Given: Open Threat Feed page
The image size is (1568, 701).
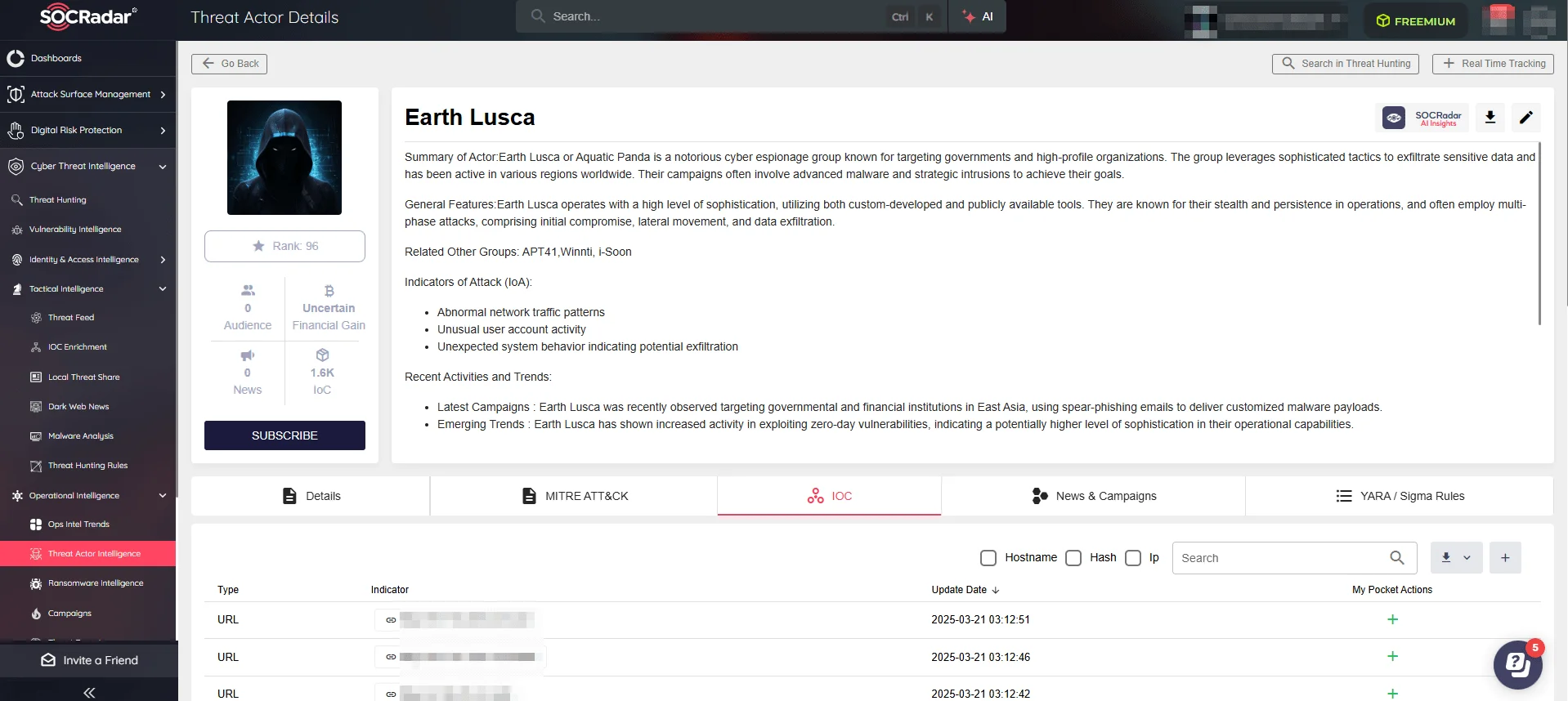Looking at the screenshot, I should tap(71, 318).
